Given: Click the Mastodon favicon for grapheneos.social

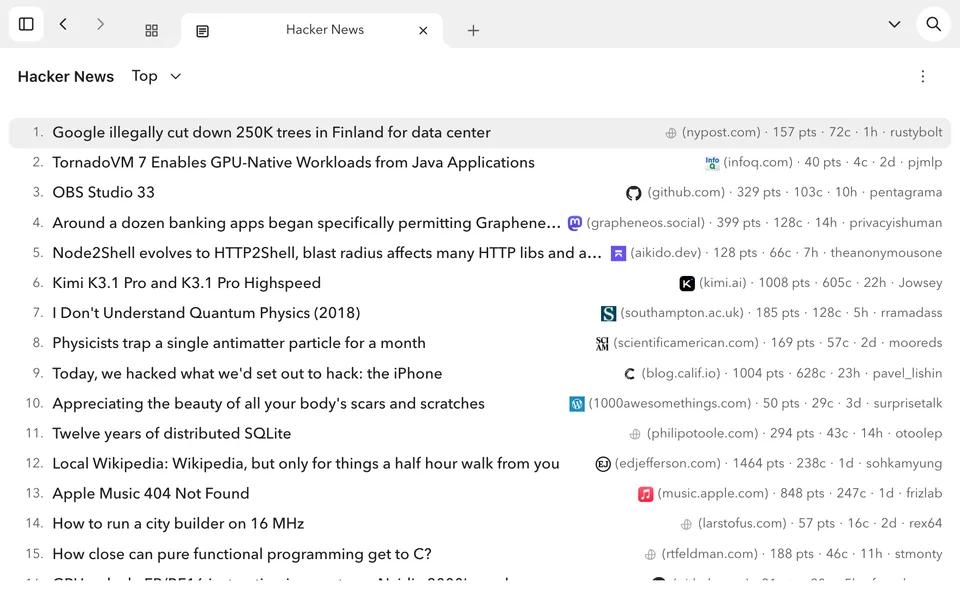Looking at the screenshot, I should [574, 223].
